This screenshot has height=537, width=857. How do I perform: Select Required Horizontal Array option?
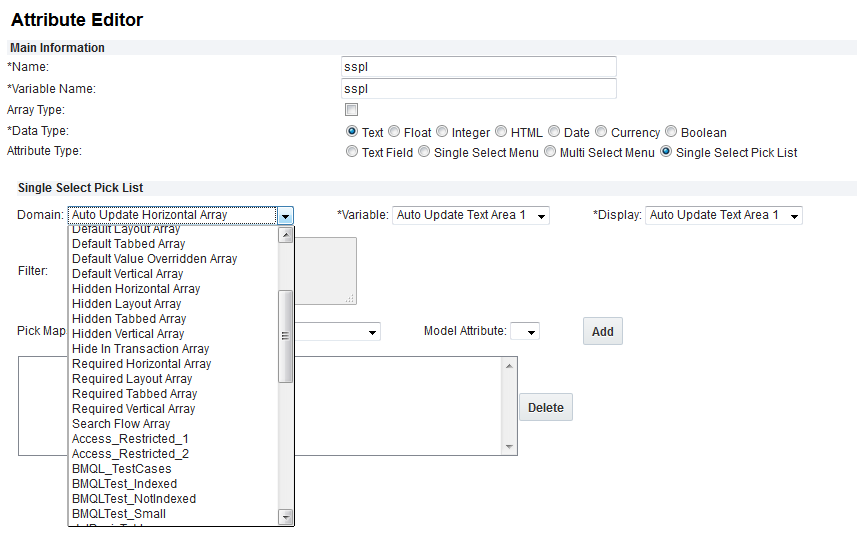[x=173, y=364]
